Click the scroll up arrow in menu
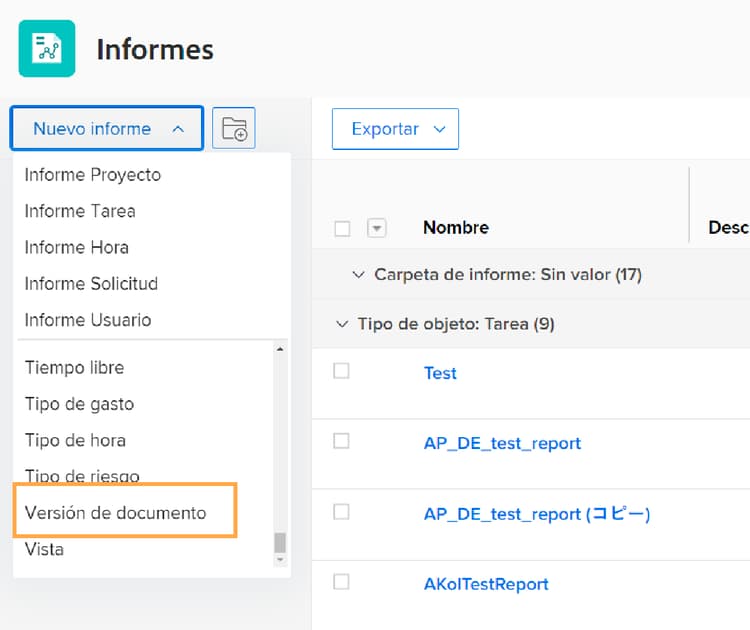This screenshot has width=750, height=630. 280,349
